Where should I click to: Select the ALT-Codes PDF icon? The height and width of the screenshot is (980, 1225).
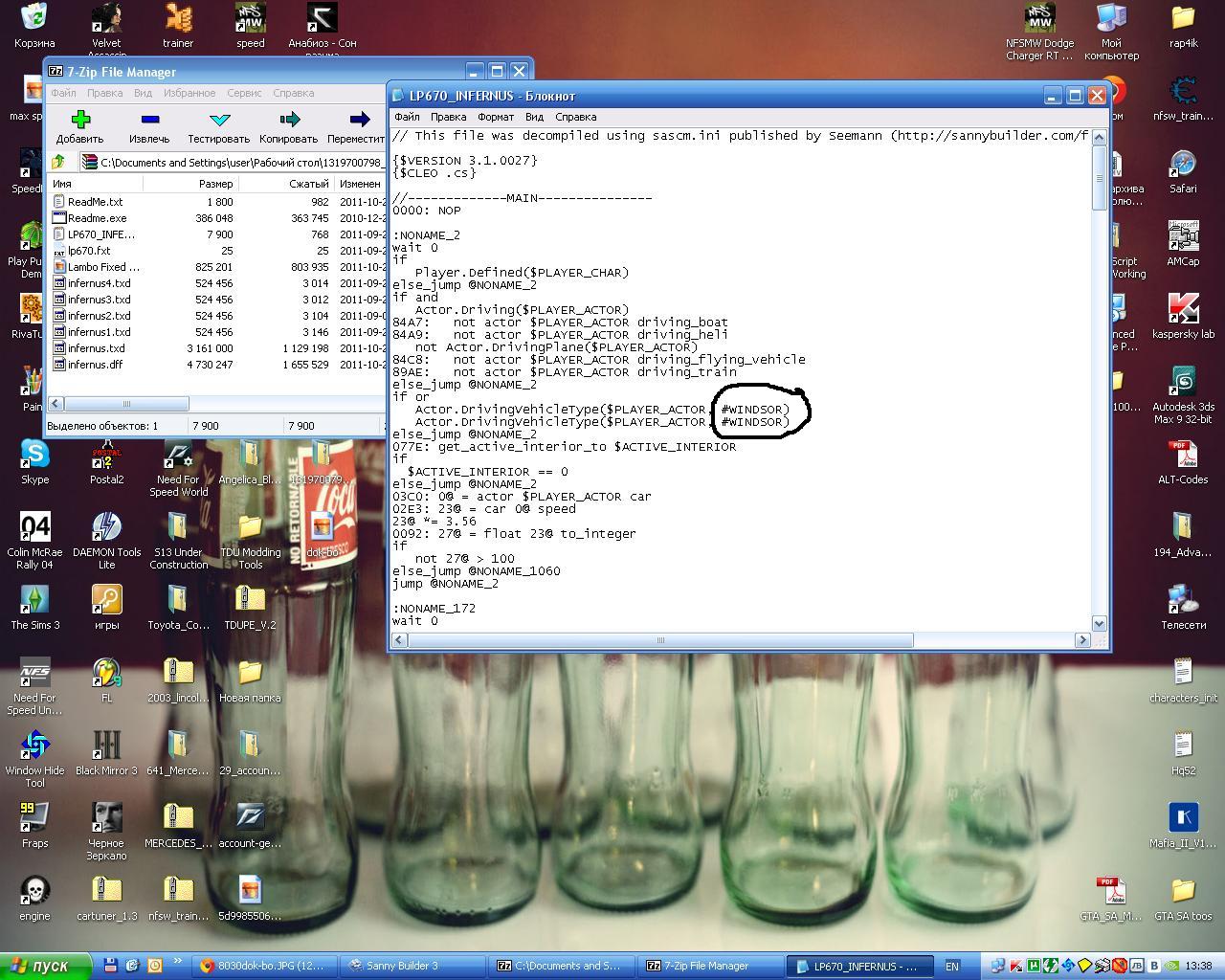1183,462
